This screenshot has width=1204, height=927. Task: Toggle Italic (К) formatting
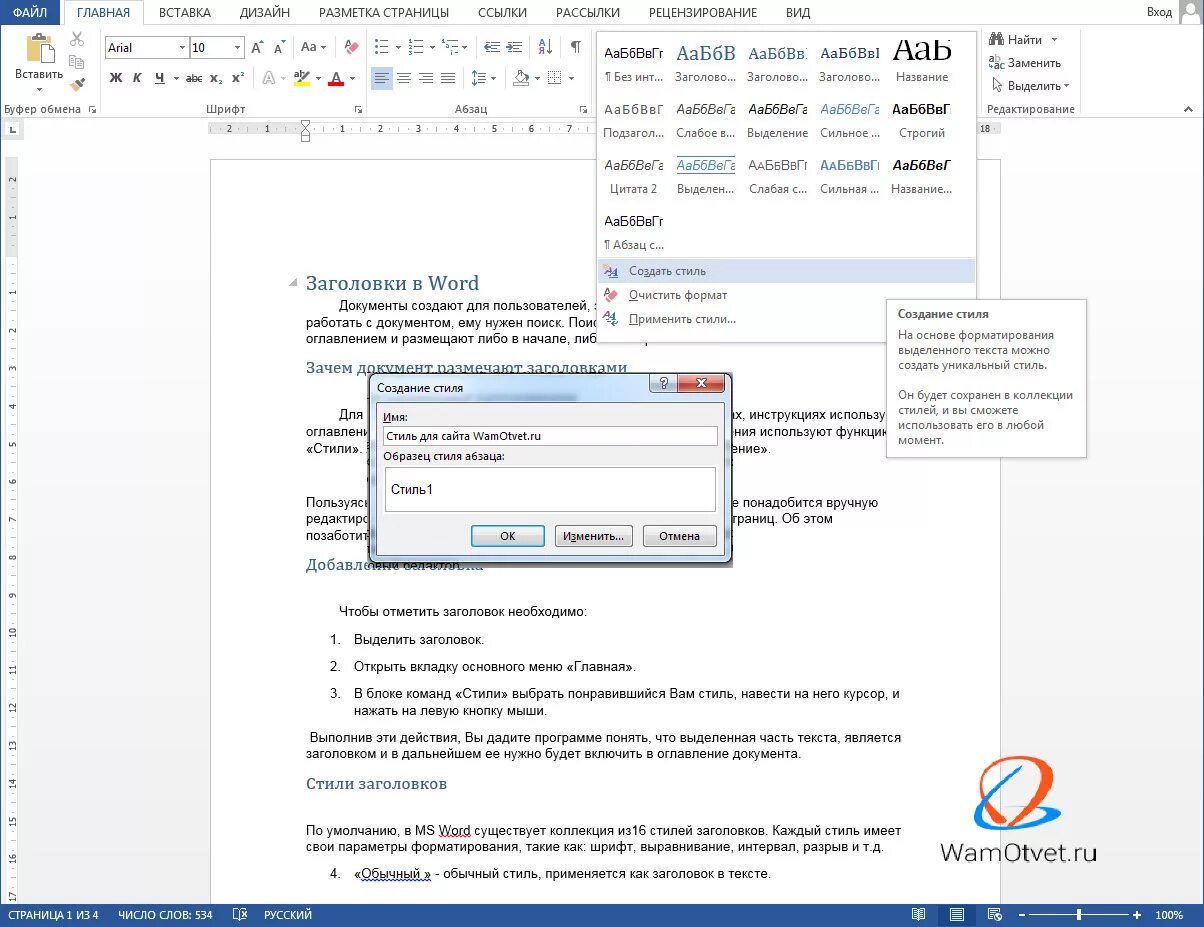pyautogui.click(x=138, y=78)
